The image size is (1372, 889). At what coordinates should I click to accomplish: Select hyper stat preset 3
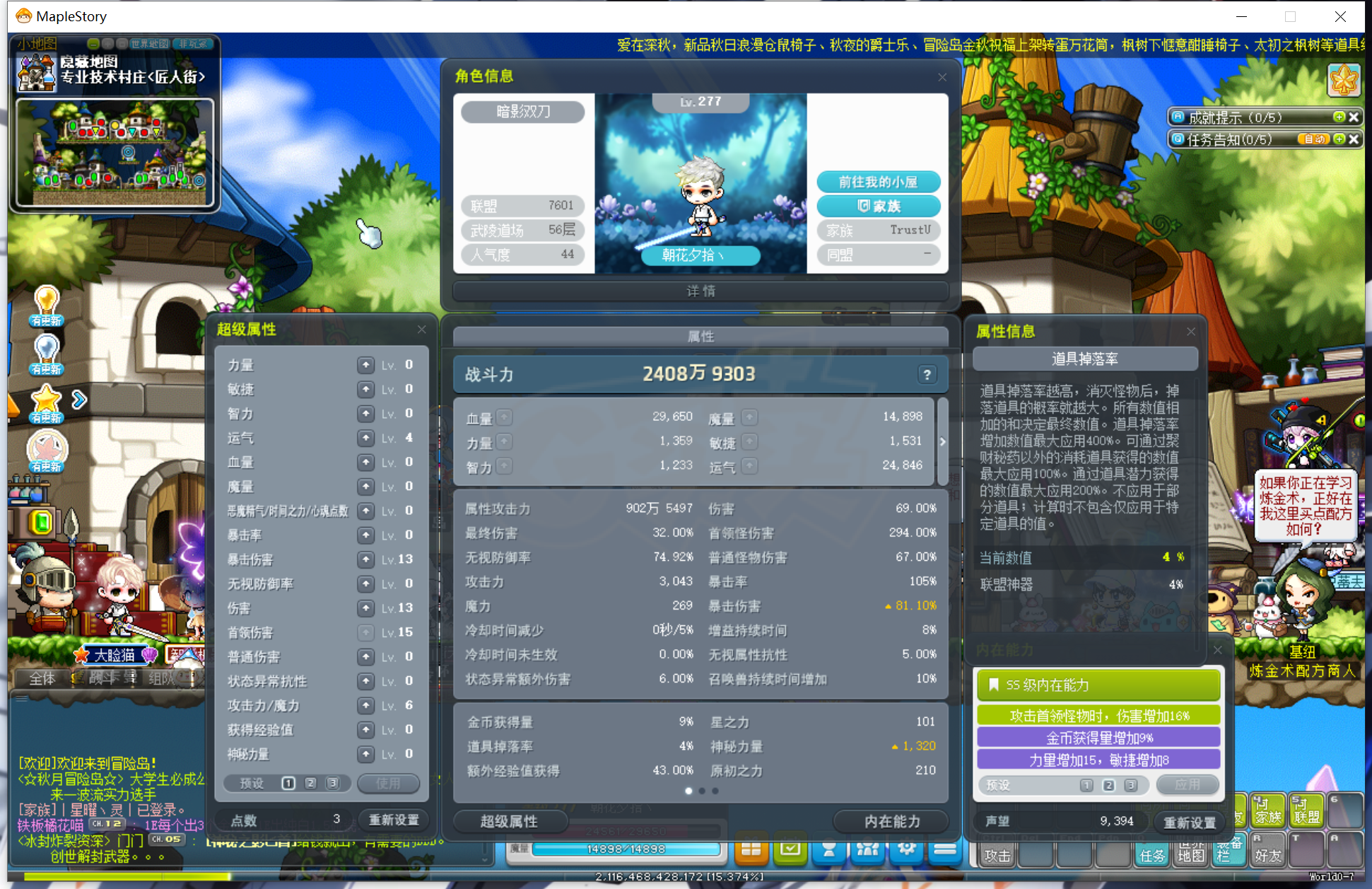tap(332, 783)
